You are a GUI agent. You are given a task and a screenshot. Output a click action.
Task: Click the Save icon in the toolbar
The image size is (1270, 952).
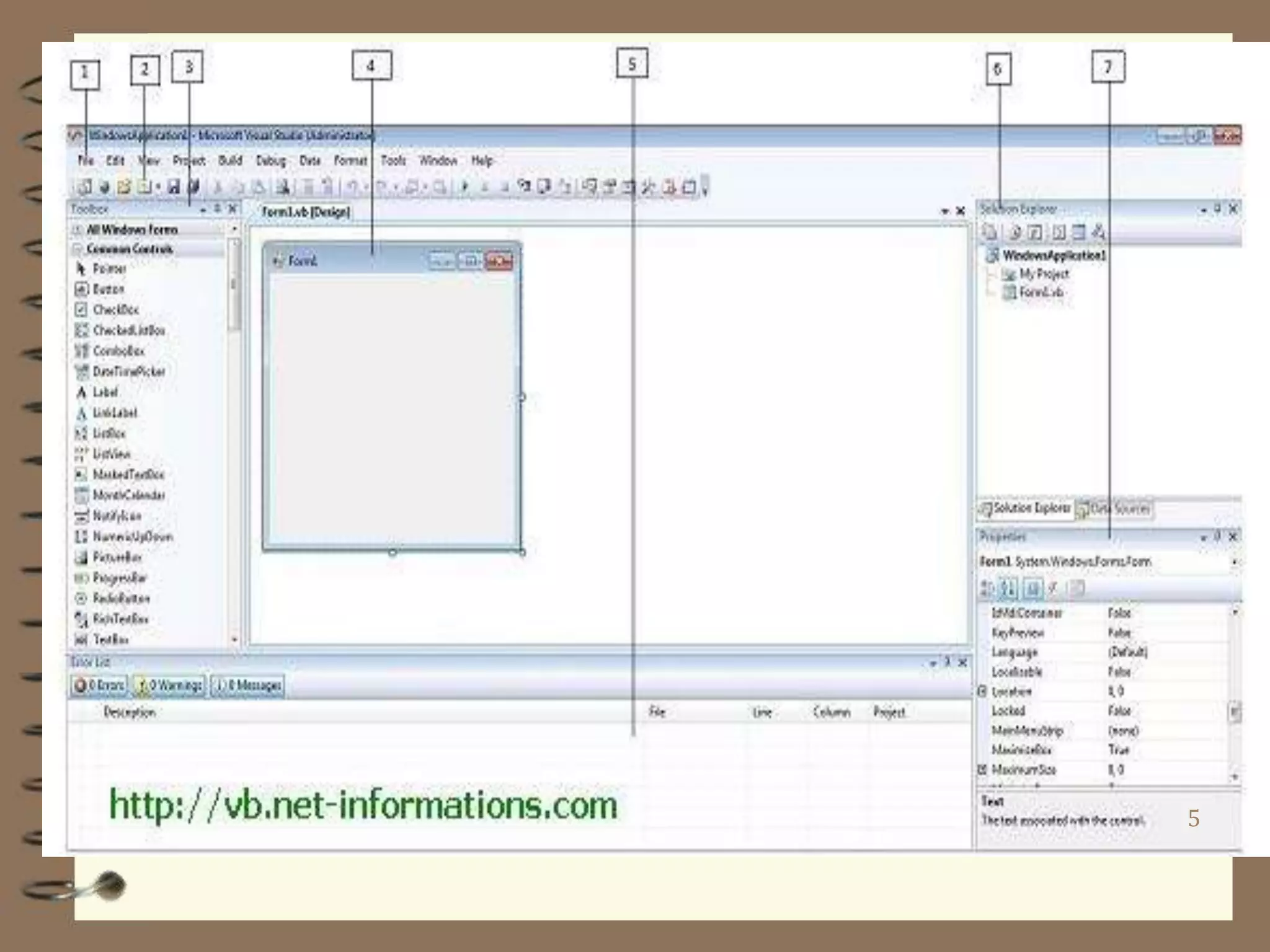pyautogui.click(x=174, y=187)
